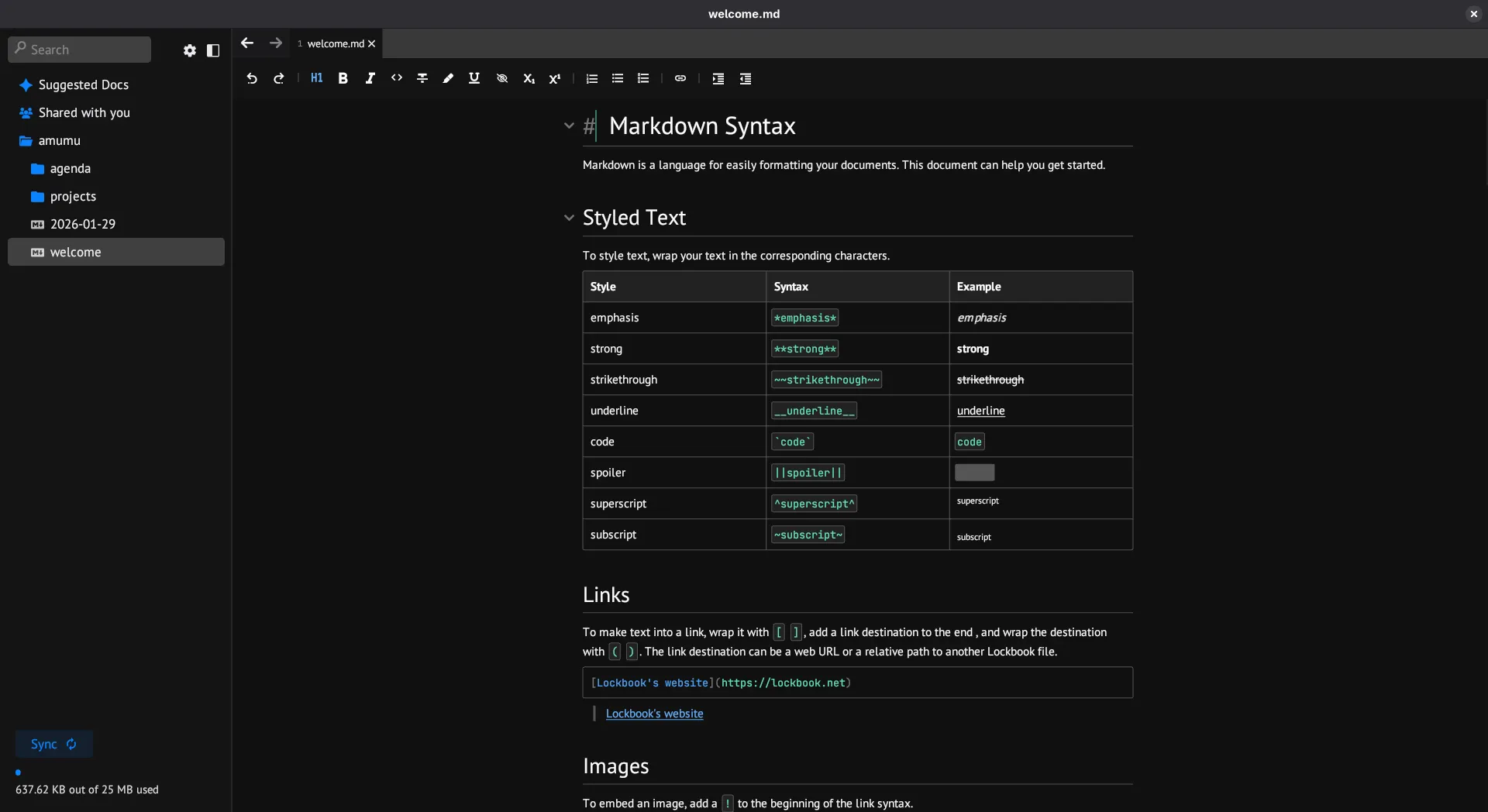
Task: Open settings gear in sidebar
Action: click(190, 50)
